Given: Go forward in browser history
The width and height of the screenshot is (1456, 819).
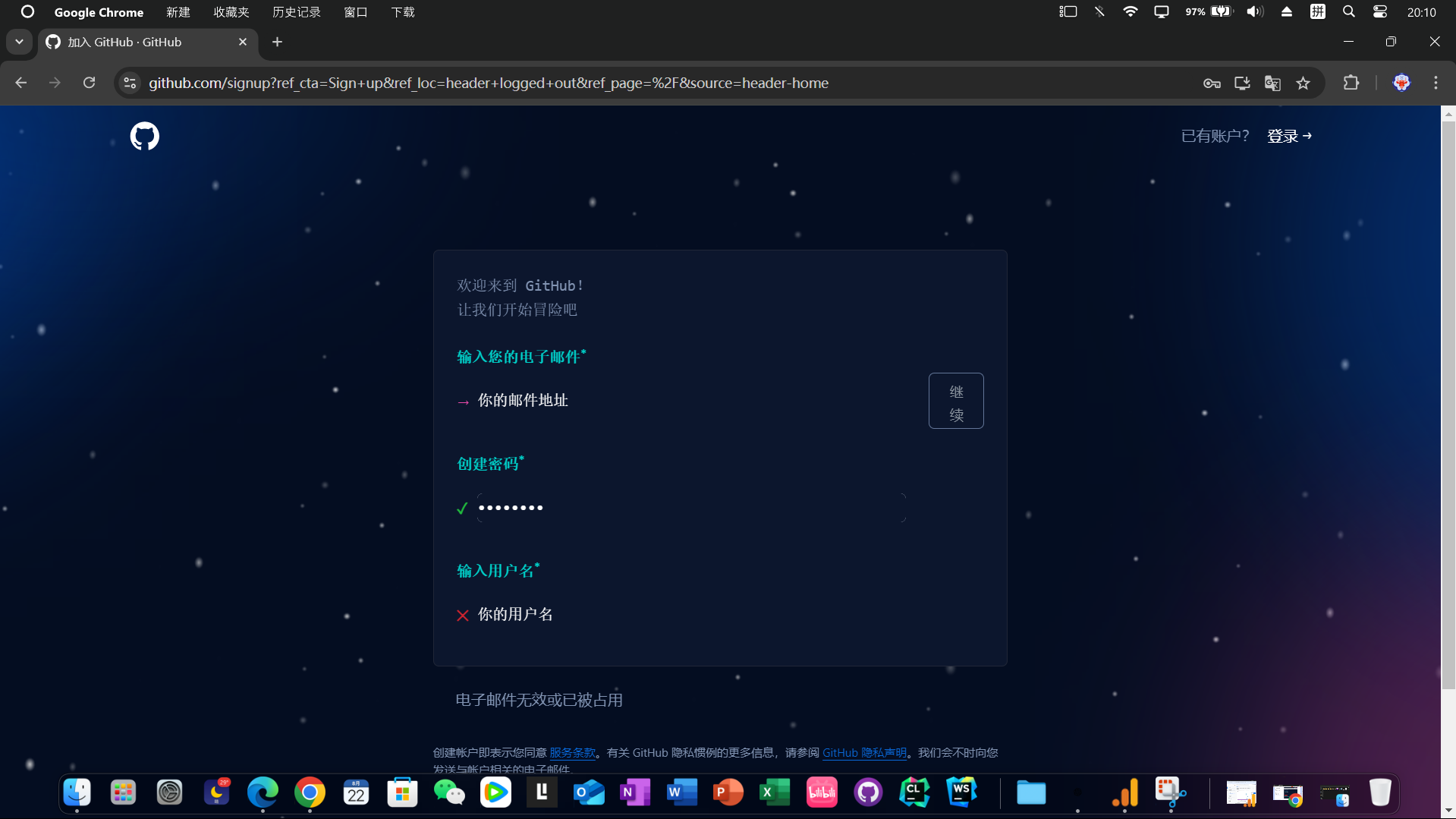Looking at the screenshot, I should 55,83.
